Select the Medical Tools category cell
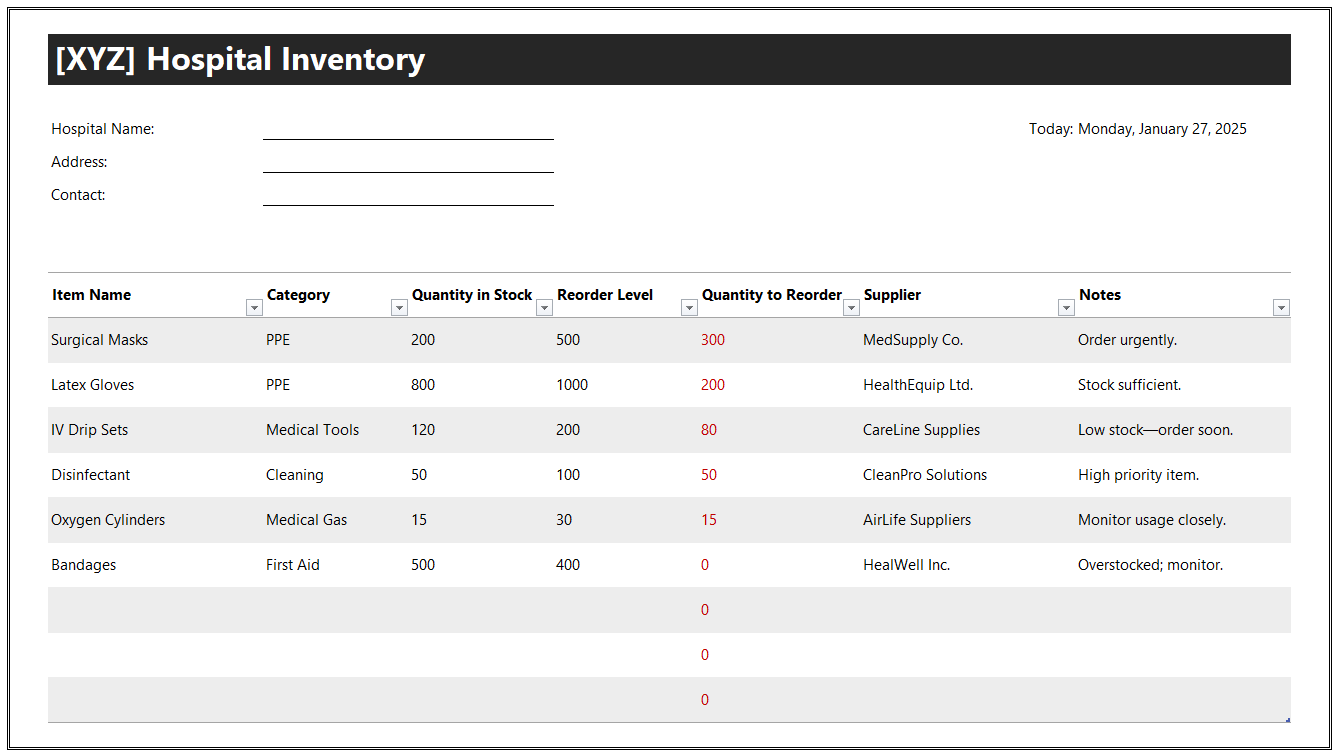This screenshot has height=756, width=1335. (x=312, y=430)
